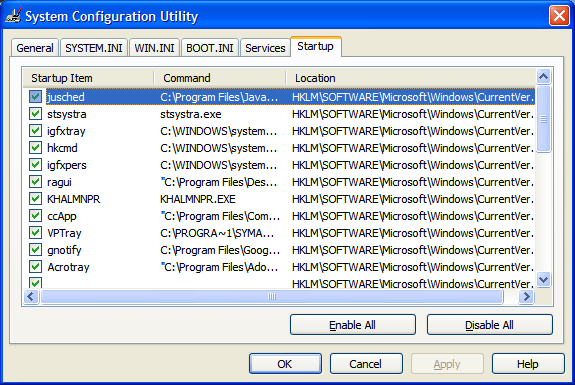The image size is (575, 385).
Task: Disable the hkcmd startup entry checkbox
Action: (35, 148)
